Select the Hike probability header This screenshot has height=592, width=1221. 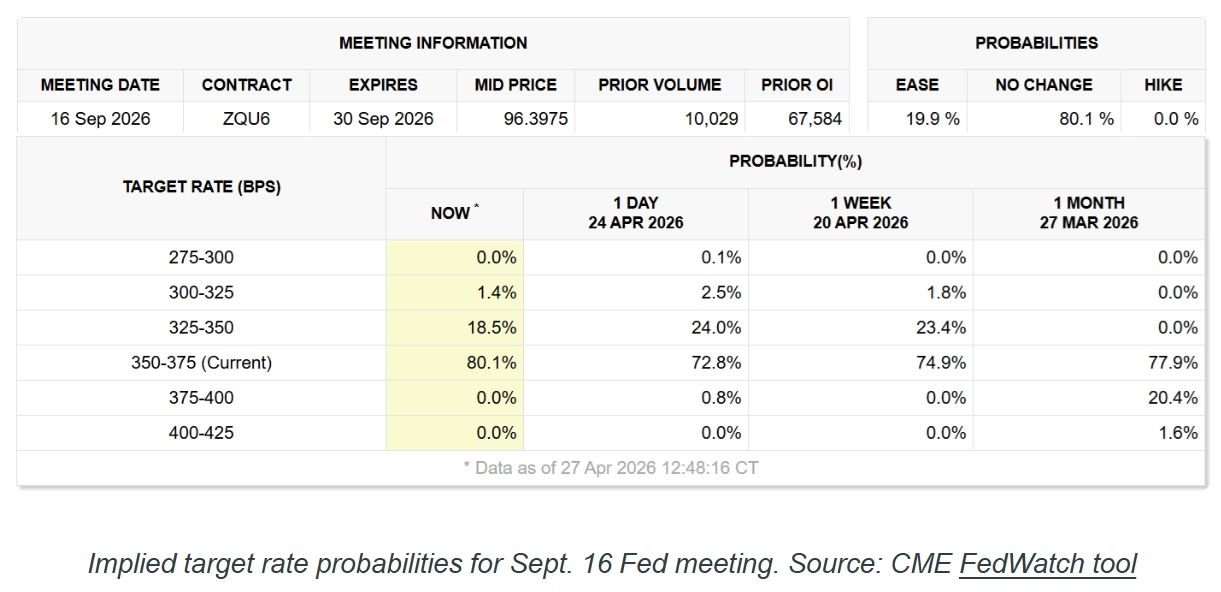click(1163, 85)
